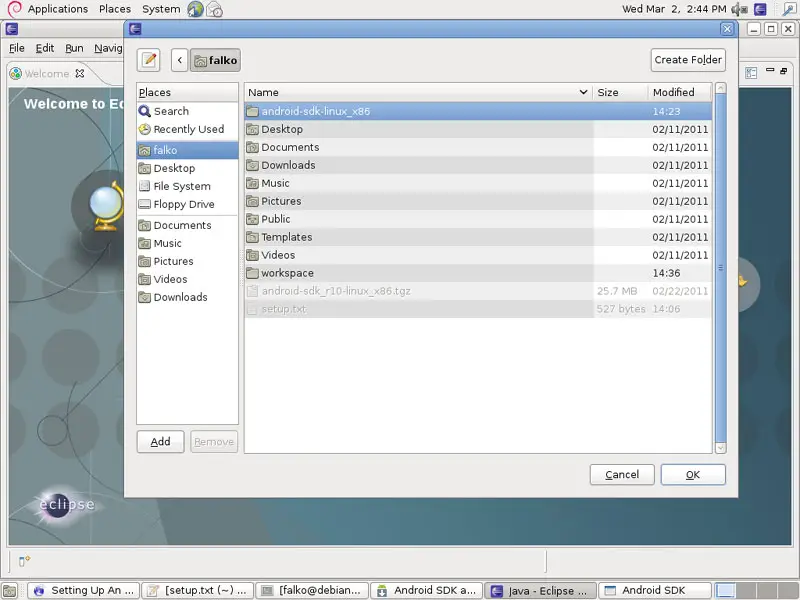Image resolution: width=800 pixels, height=600 pixels.
Task: Switch to Java - Eclipse taskbar window
Action: click(x=540, y=591)
